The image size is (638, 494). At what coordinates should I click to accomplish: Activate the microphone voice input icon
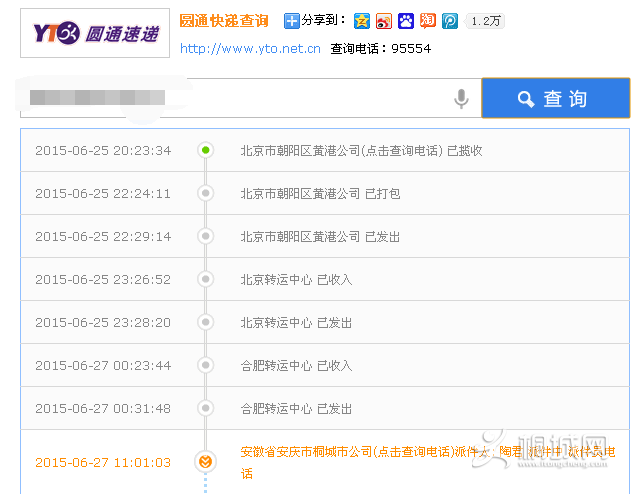pyautogui.click(x=461, y=98)
